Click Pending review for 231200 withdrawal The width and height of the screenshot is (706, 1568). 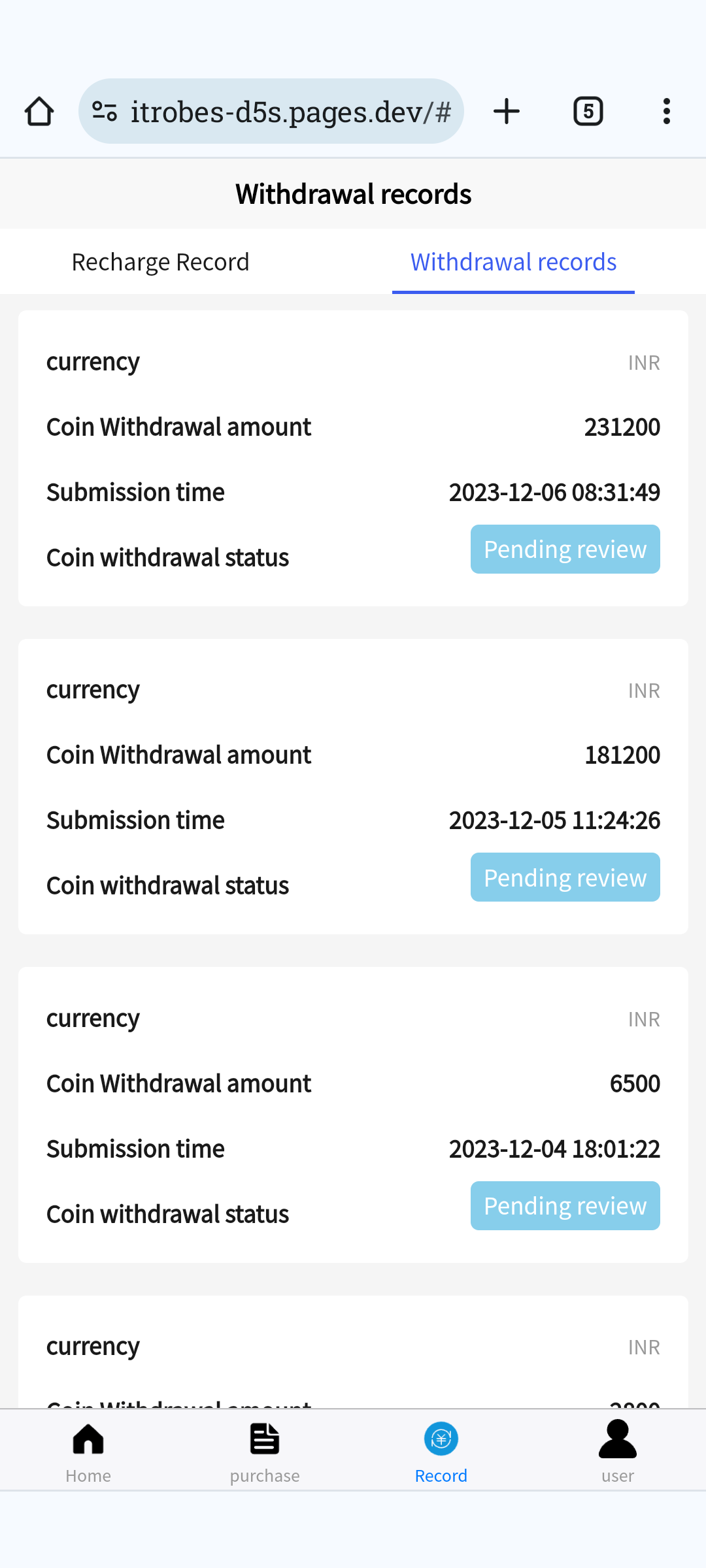pyautogui.click(x=565, y=549)
